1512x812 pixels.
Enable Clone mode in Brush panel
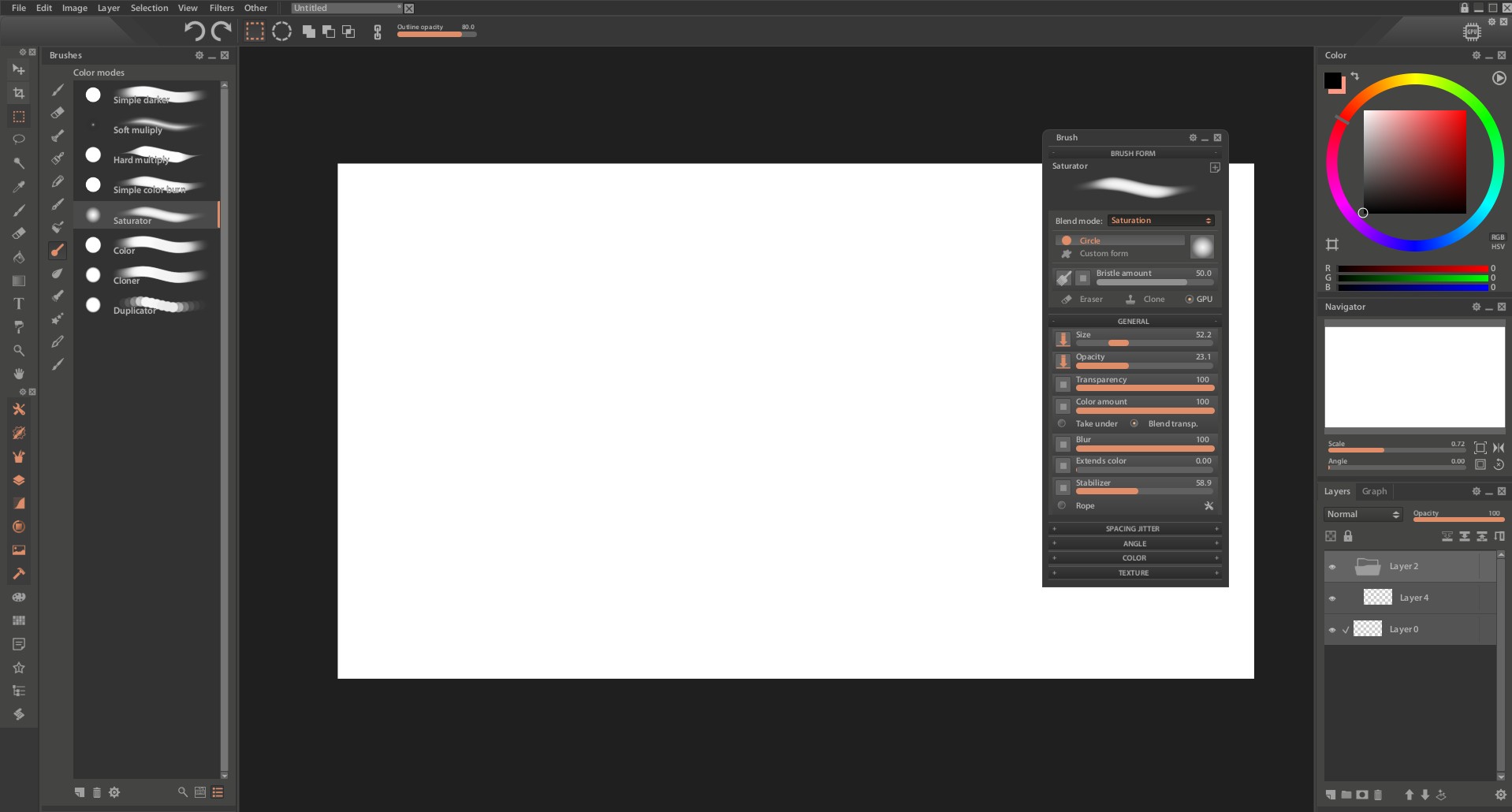[1145, 299]
